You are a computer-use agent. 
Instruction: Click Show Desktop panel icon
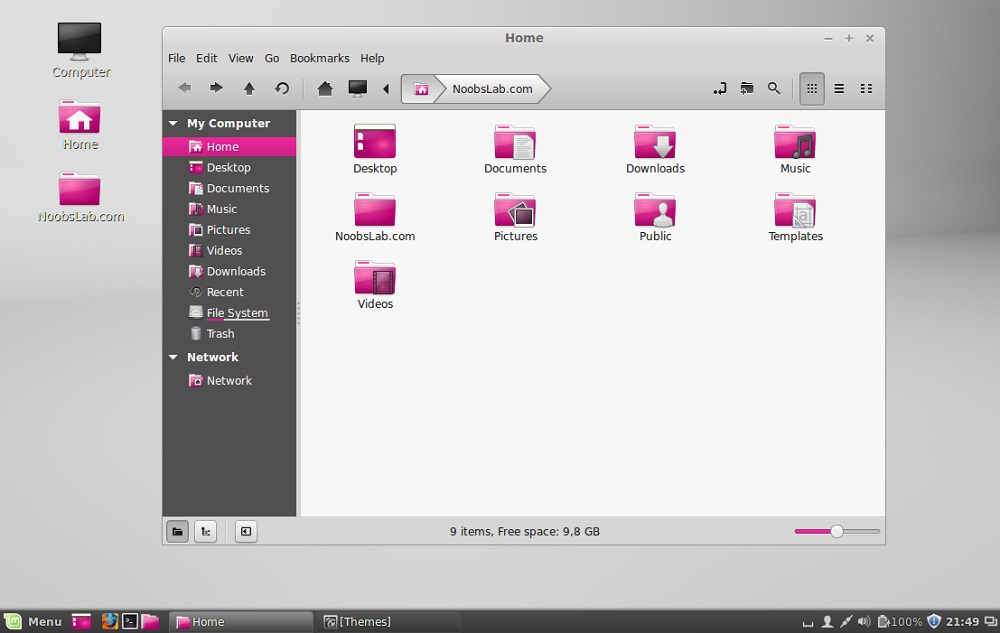coord(81,622)
